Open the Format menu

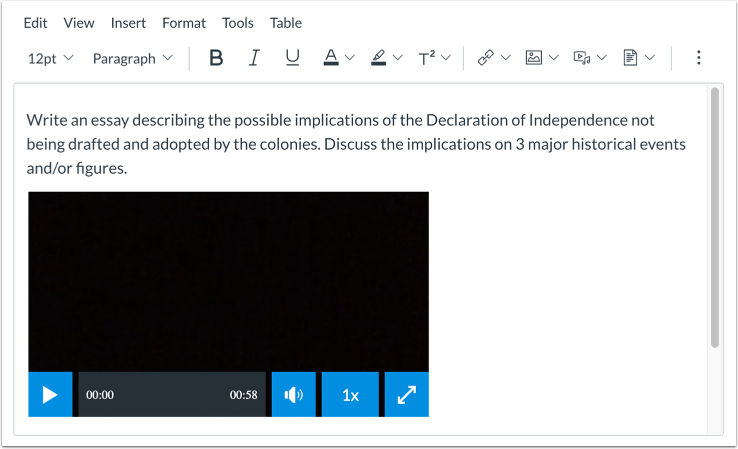coord(184,23)
